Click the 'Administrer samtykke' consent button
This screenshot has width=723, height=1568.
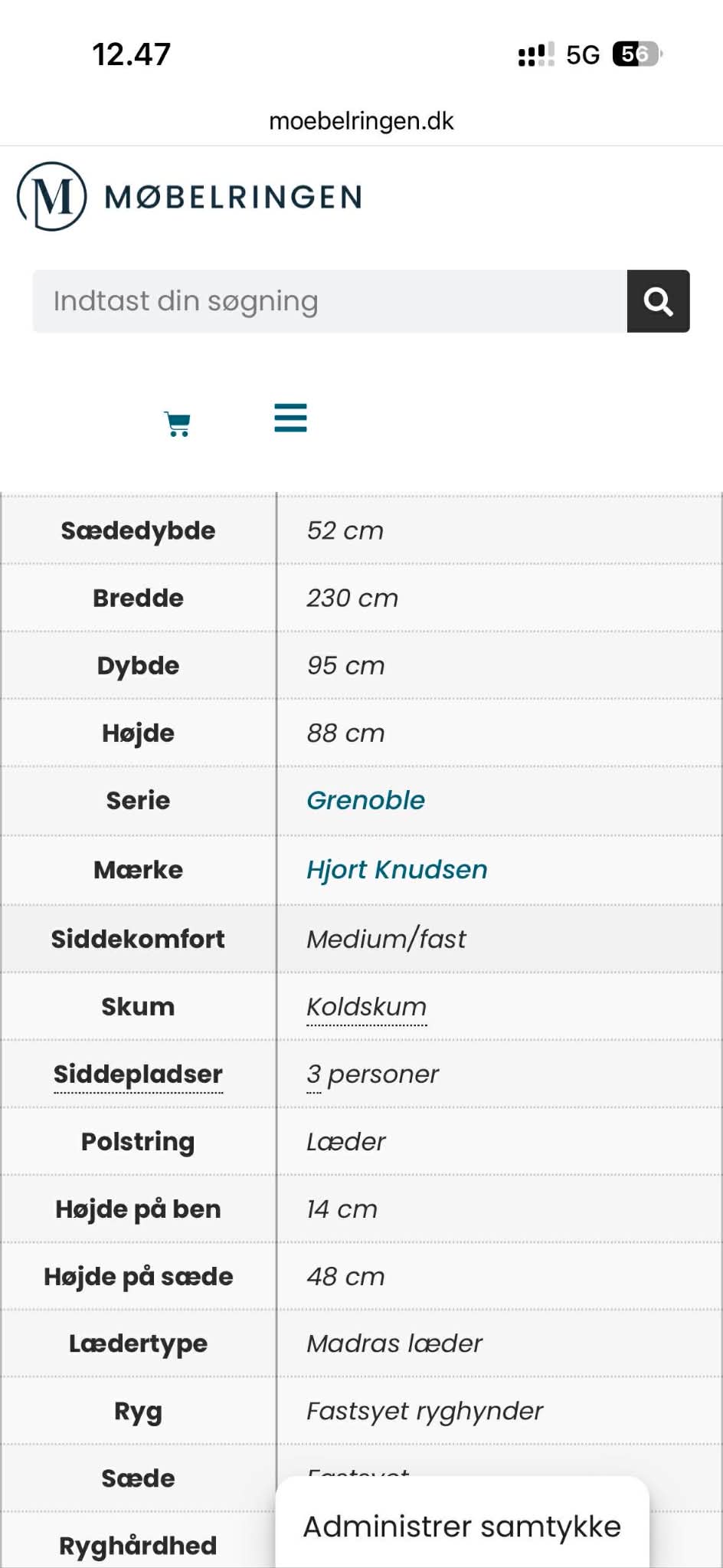pos(462,1527)
